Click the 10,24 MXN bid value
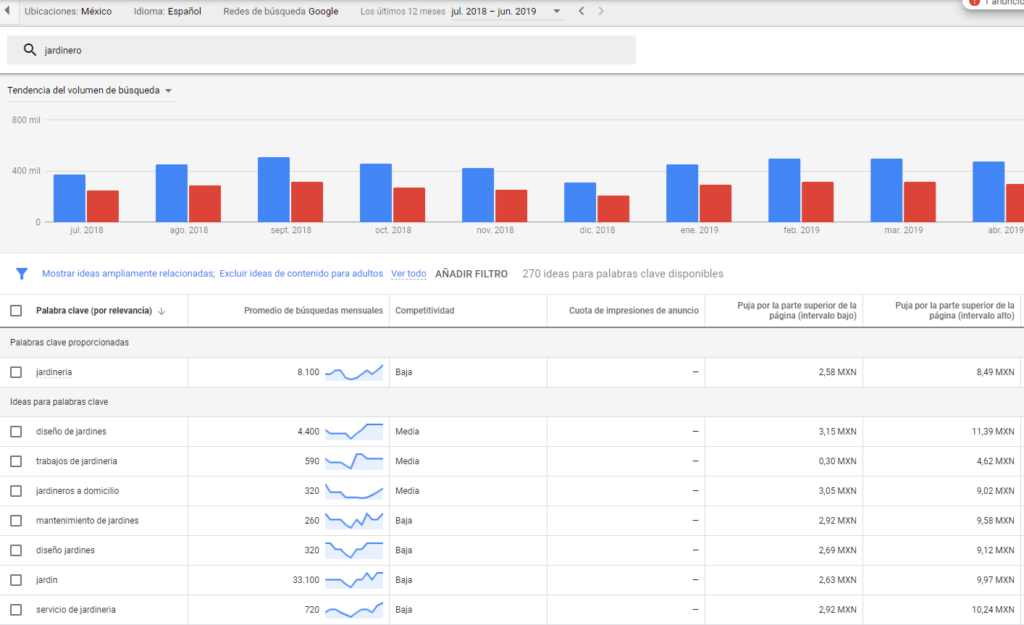Screen dimensions: 1024x625 tap(993, 610)
